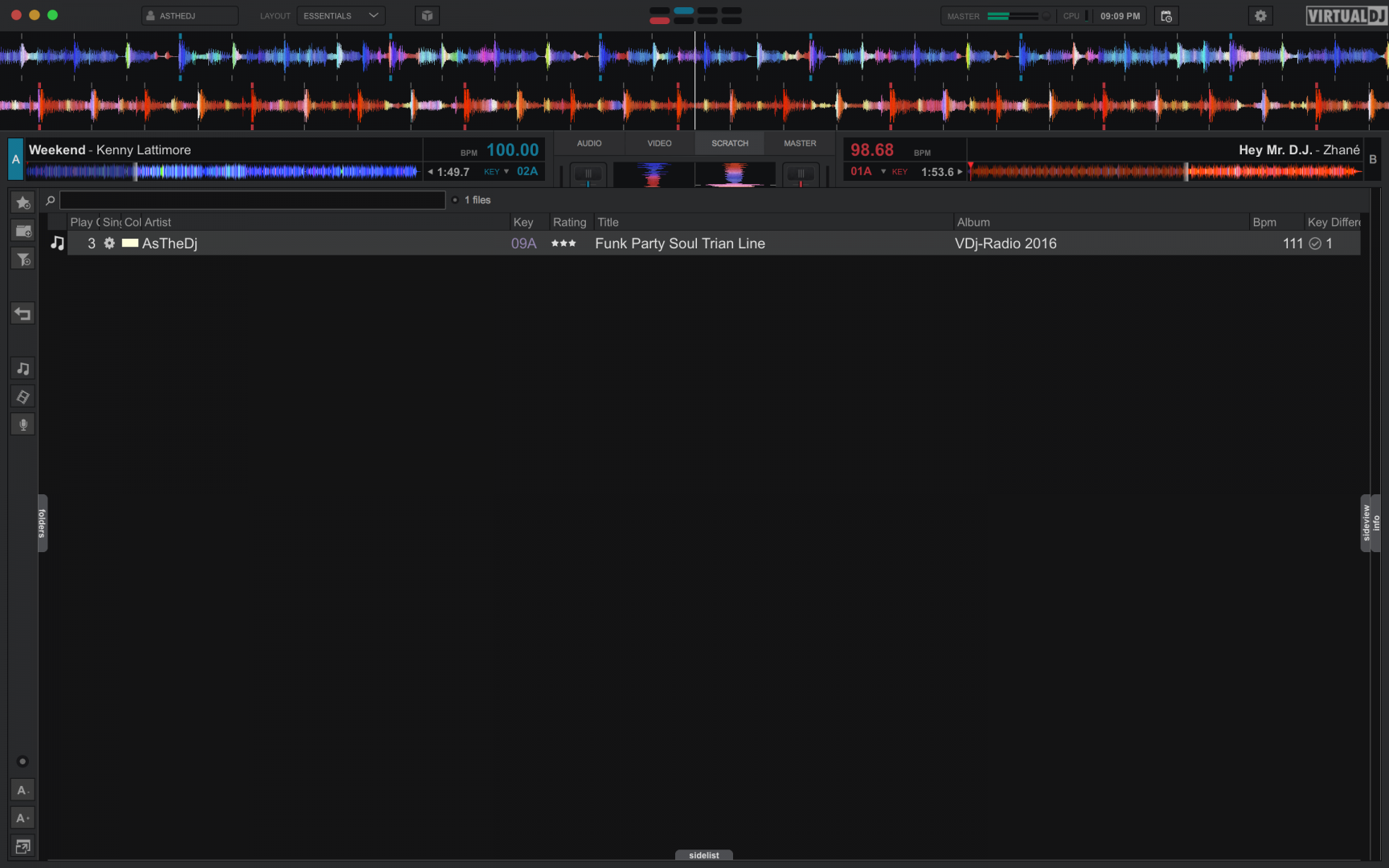The image size is (1389, 868).
Task: Switch to the SCRATCH mixer tab
Action: [x=730, y=143]
